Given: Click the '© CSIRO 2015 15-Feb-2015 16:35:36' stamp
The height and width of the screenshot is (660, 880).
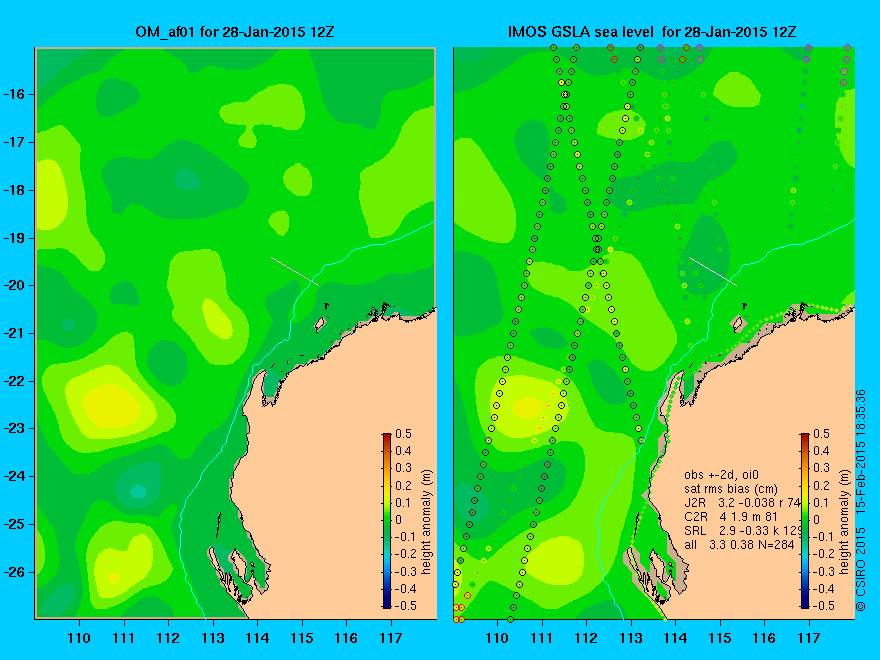Looking at the screenshot, I should pos(861,501).
